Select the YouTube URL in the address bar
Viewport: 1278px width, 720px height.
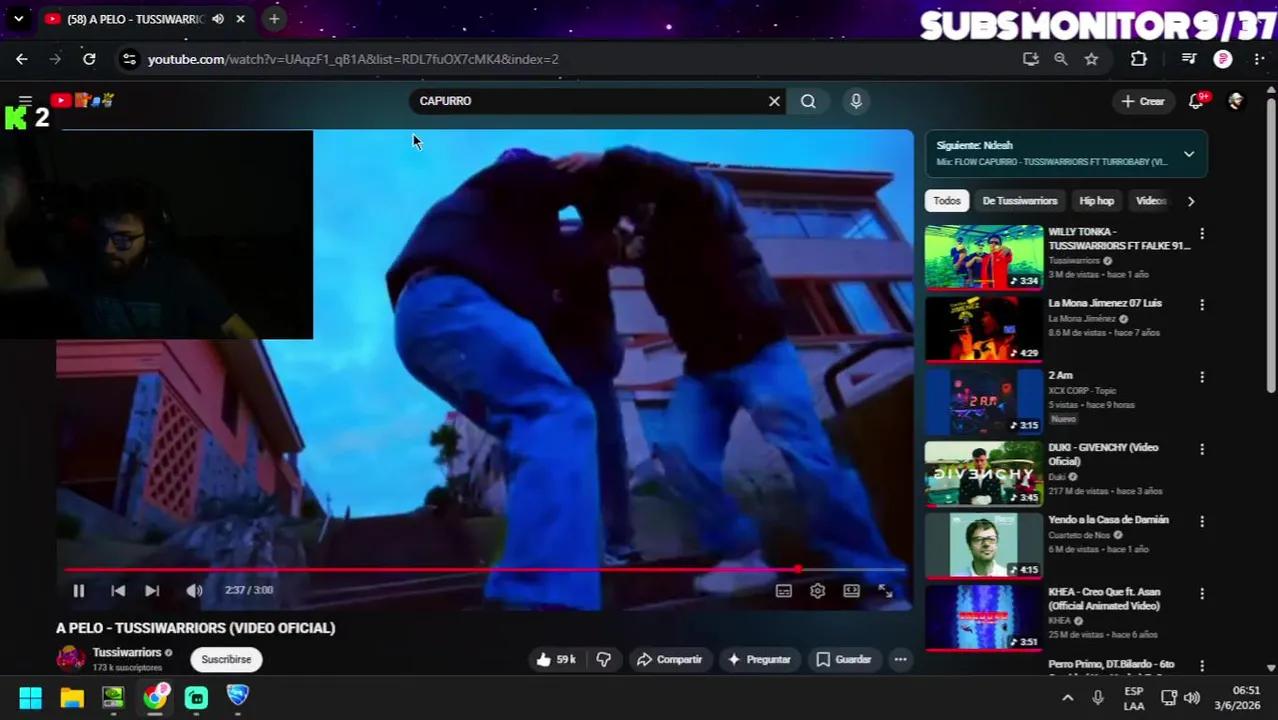coord(353,59)
